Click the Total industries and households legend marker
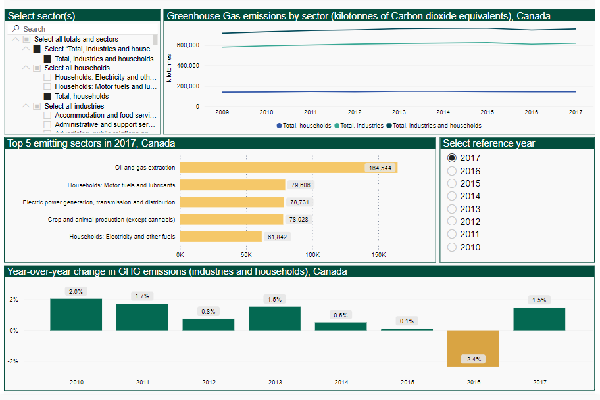This screenshot has width=600, height=400. [x=390, y=126]
